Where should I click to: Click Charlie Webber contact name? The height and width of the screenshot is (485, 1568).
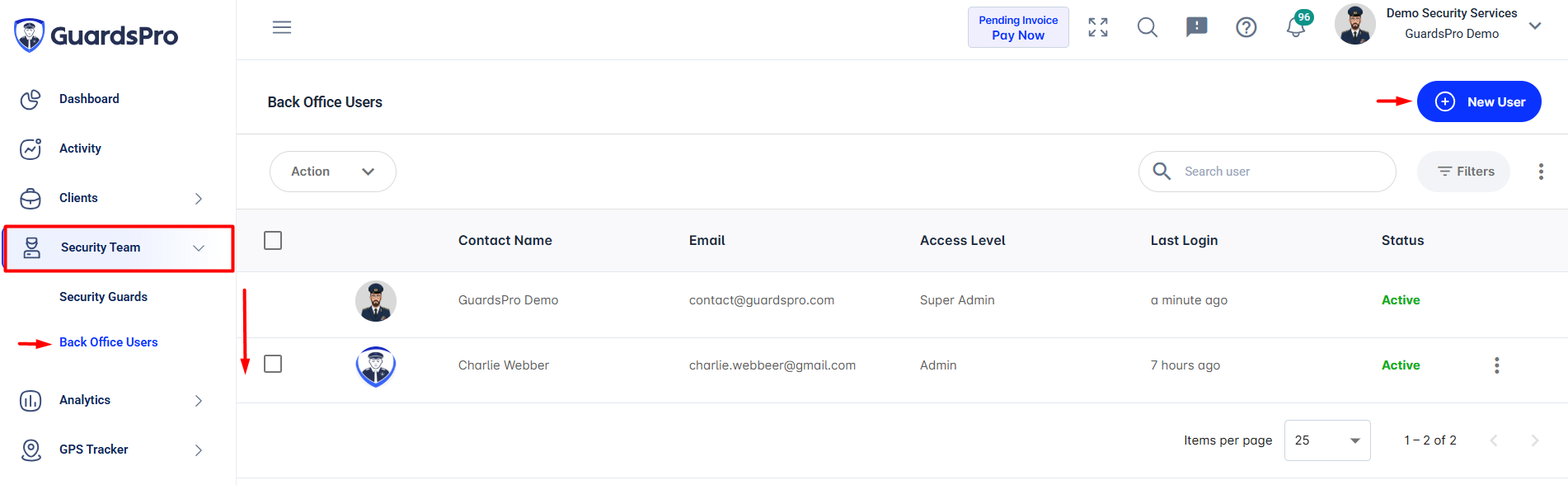(x=504, y=365)
